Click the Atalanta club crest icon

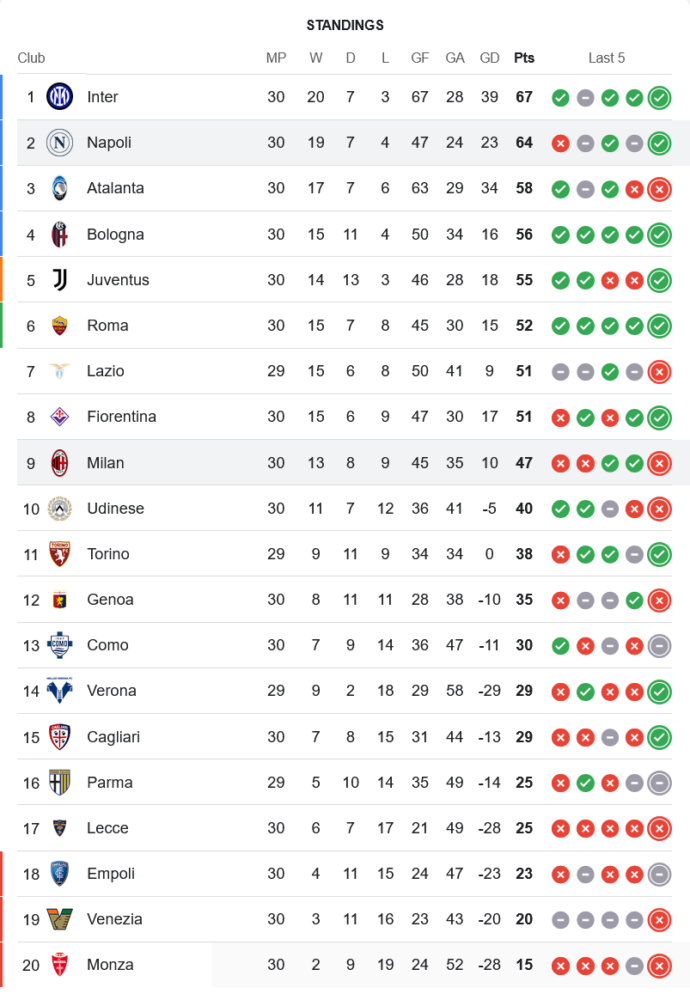pyautogui.click(x=60, y=188)
